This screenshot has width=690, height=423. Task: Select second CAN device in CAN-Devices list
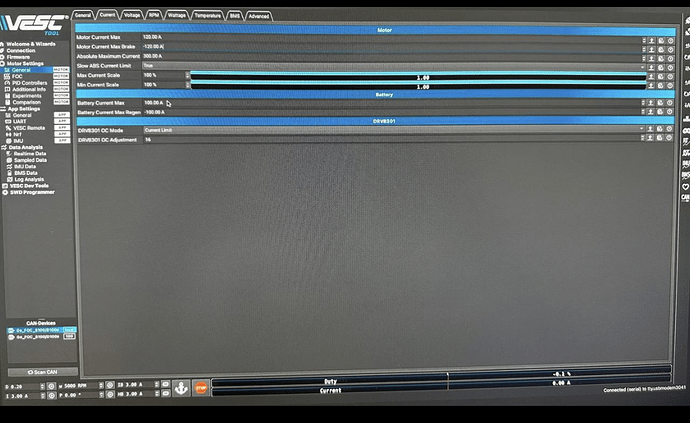point(42,337)
